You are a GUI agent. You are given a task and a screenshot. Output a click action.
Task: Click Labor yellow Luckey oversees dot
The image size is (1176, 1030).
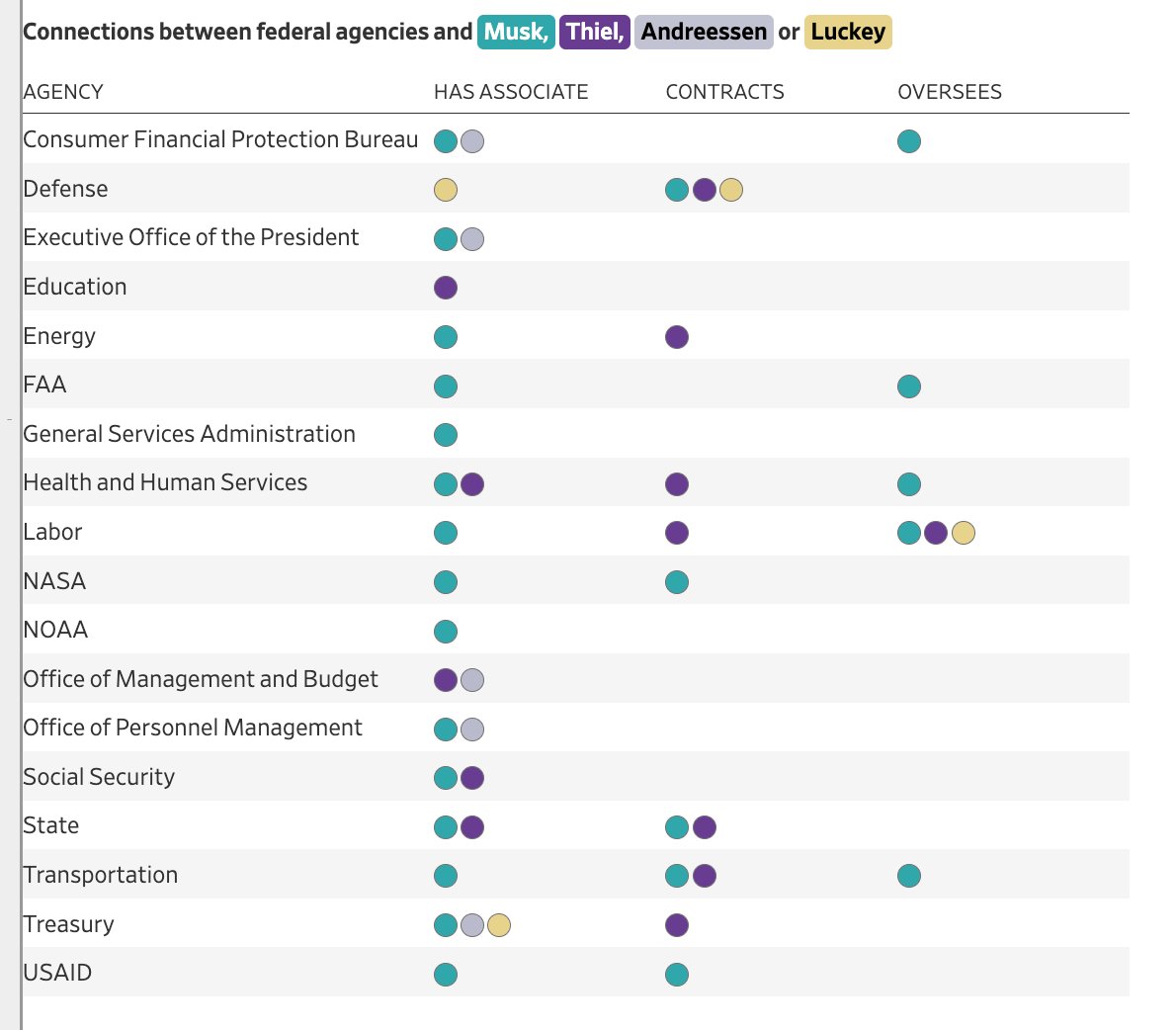pos(963,533)
